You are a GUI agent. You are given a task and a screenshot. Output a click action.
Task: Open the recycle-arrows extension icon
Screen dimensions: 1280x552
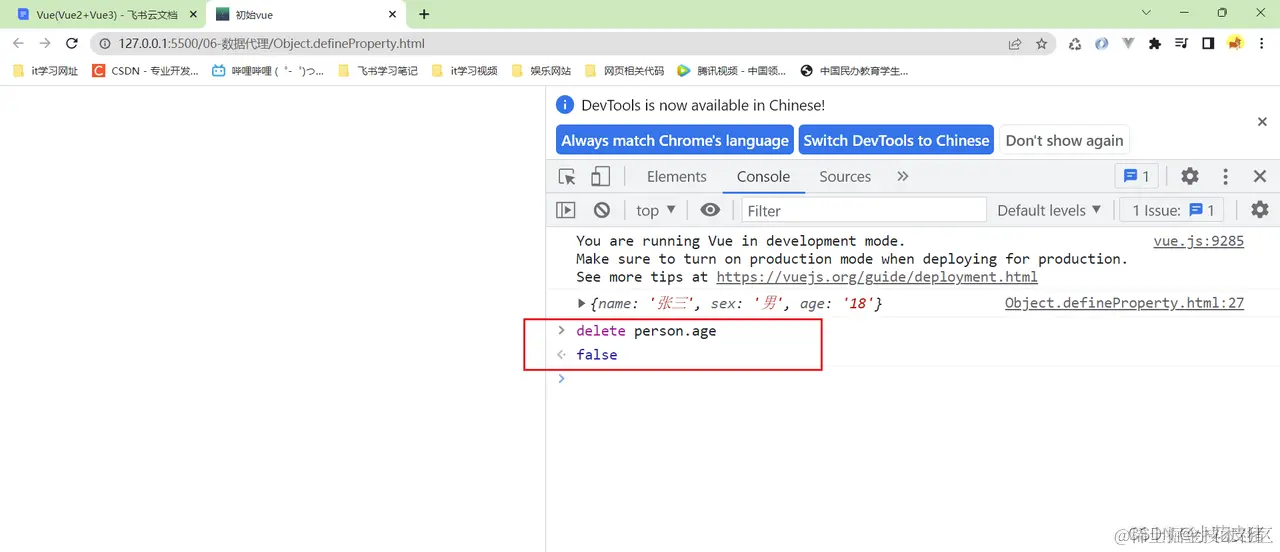[x=1075, y=44]
